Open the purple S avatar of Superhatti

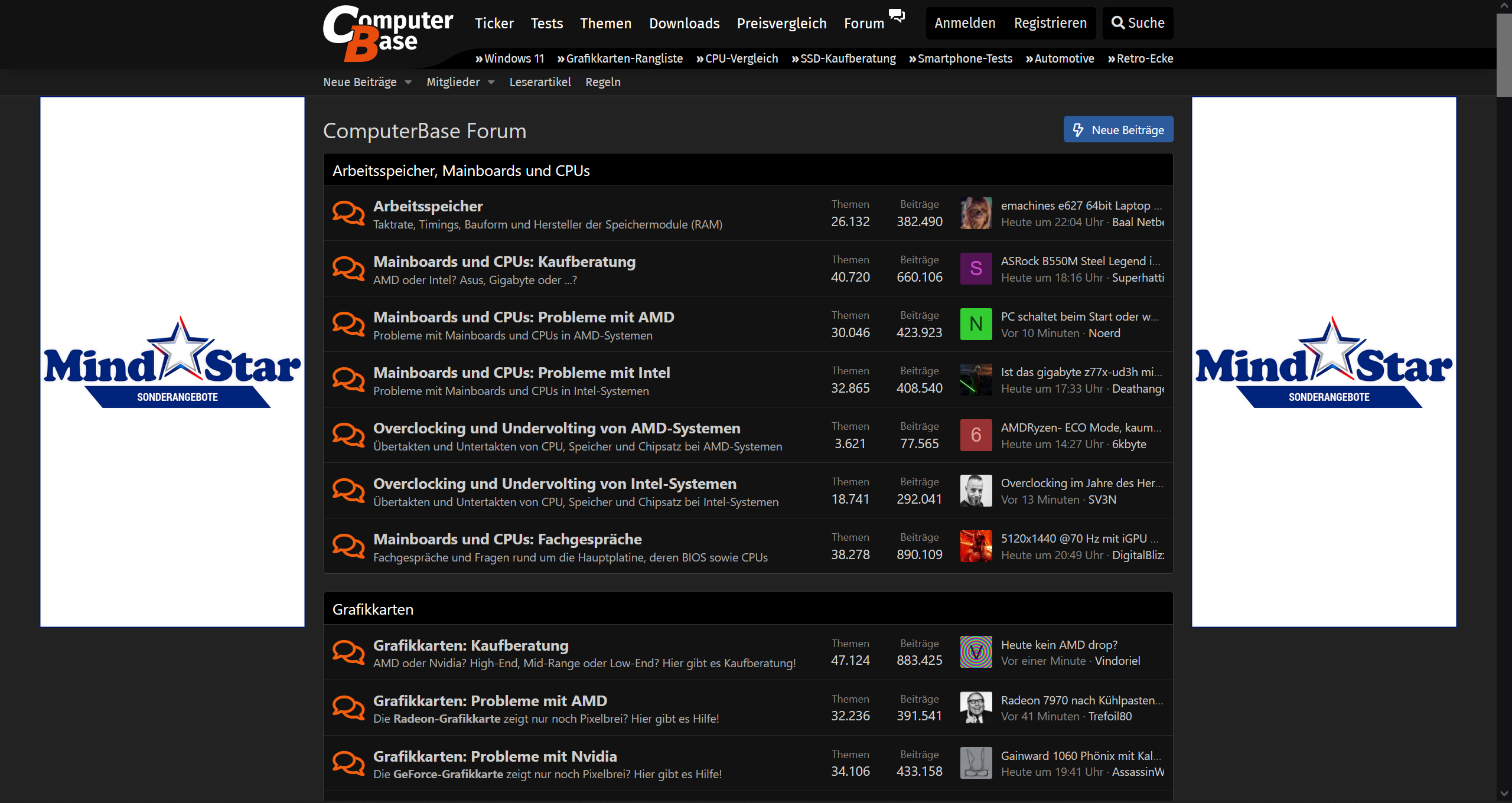pos(976,269)
